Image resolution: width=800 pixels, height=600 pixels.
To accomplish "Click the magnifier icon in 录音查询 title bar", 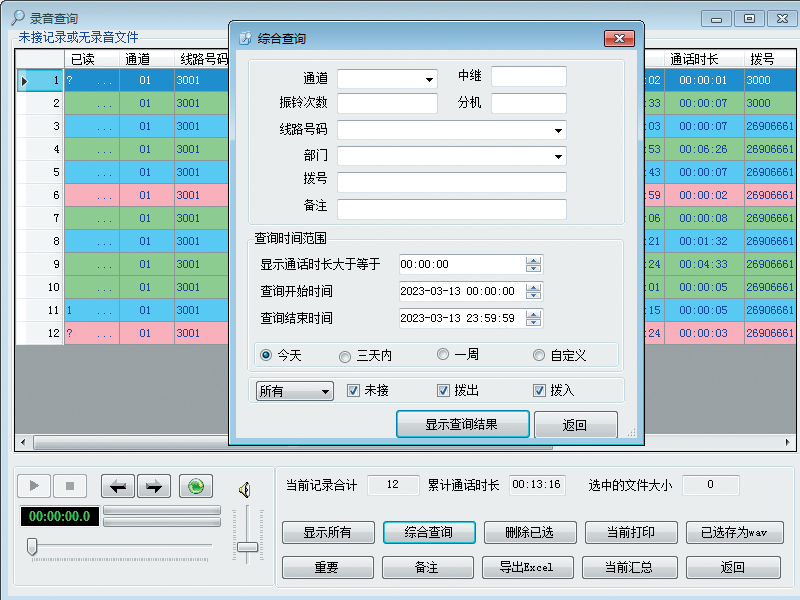I will pos(18,17).
